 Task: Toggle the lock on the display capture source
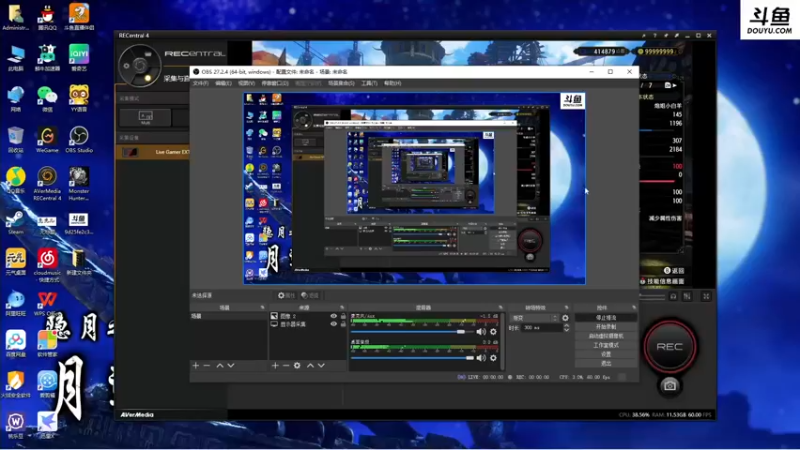pyautogui.click(x=343, y=324)
